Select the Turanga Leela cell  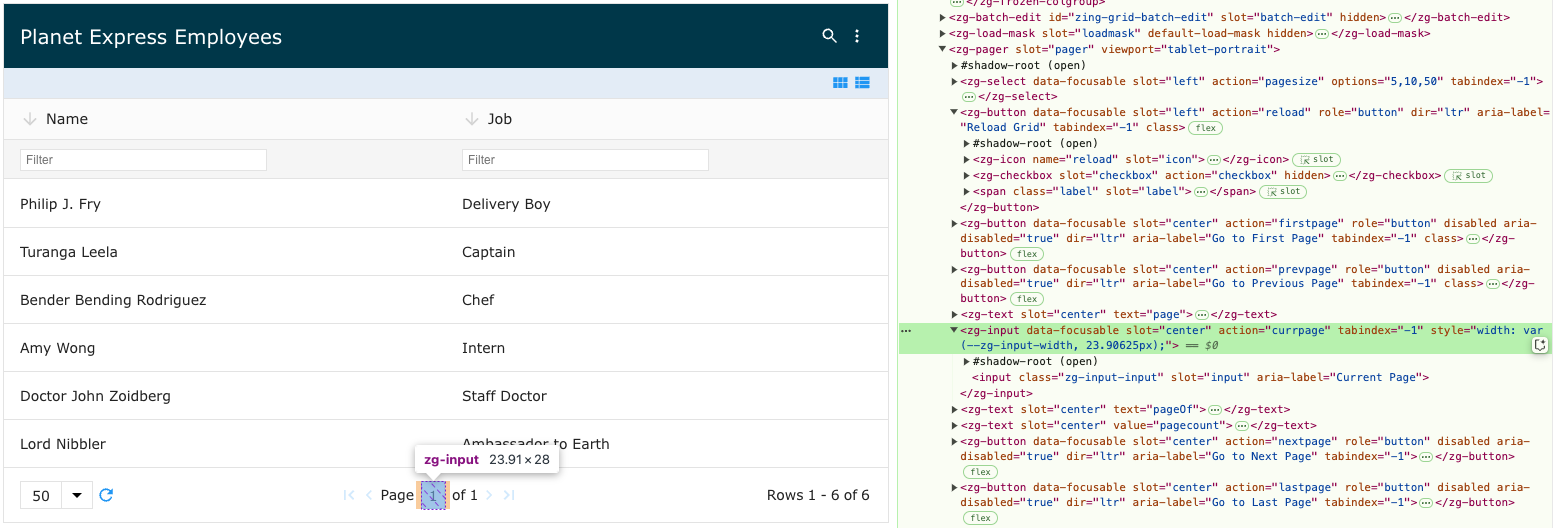point(225,252)
